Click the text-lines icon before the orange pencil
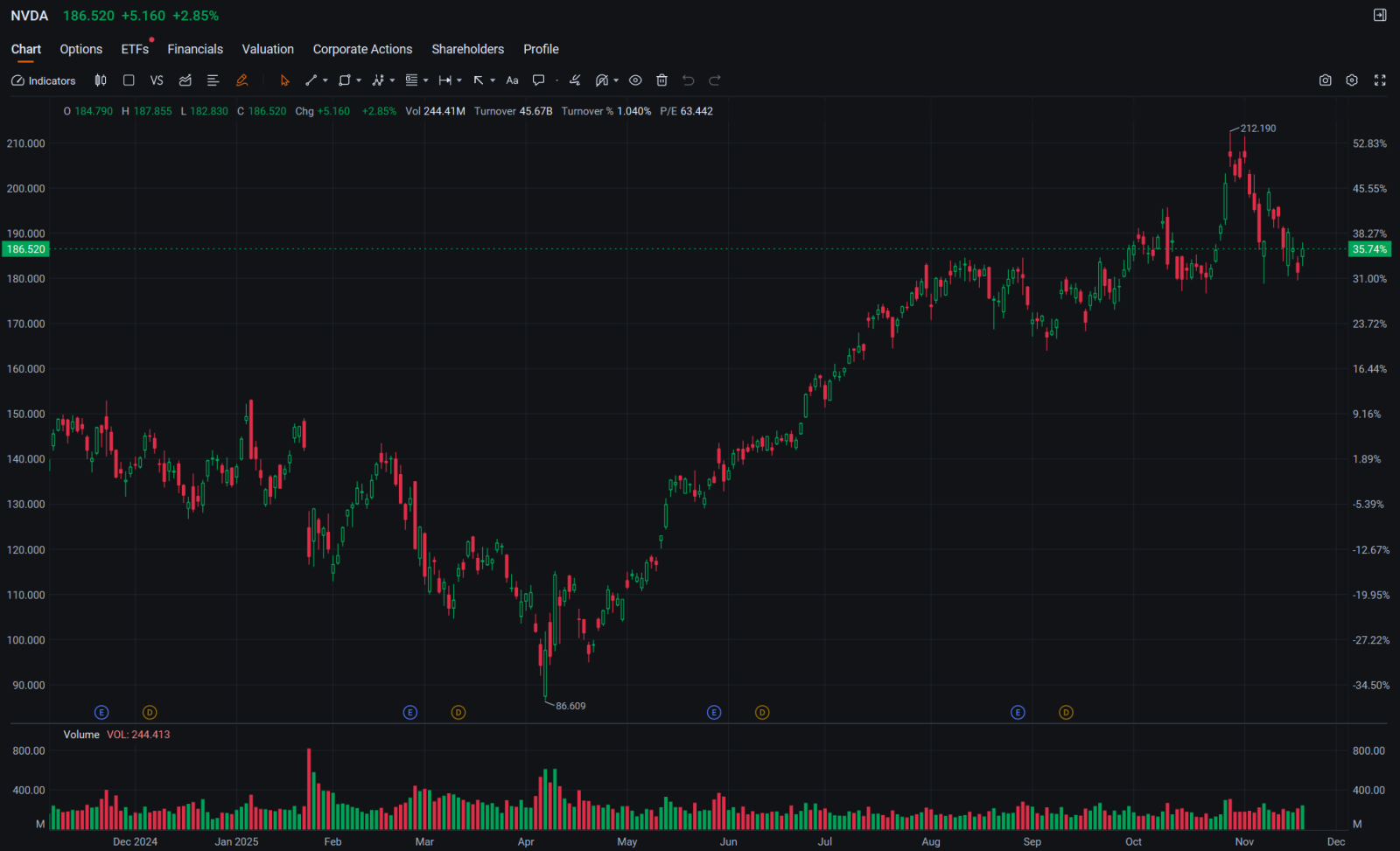1400x851 pixels. [213, 80]
